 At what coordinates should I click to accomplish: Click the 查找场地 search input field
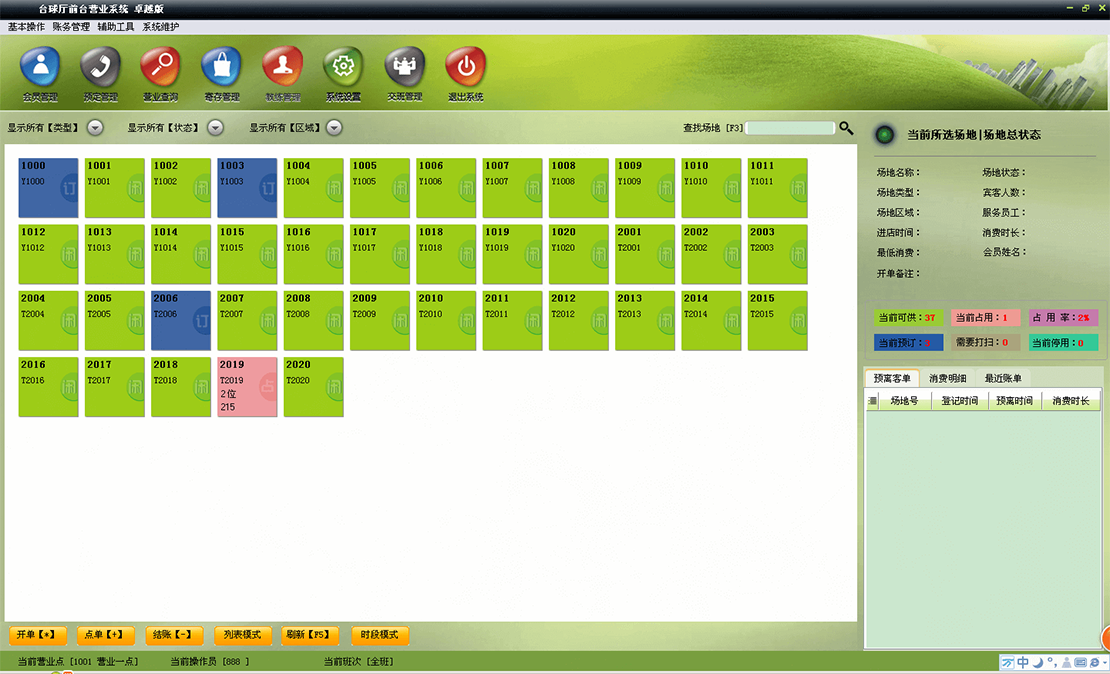coord(790,128)
